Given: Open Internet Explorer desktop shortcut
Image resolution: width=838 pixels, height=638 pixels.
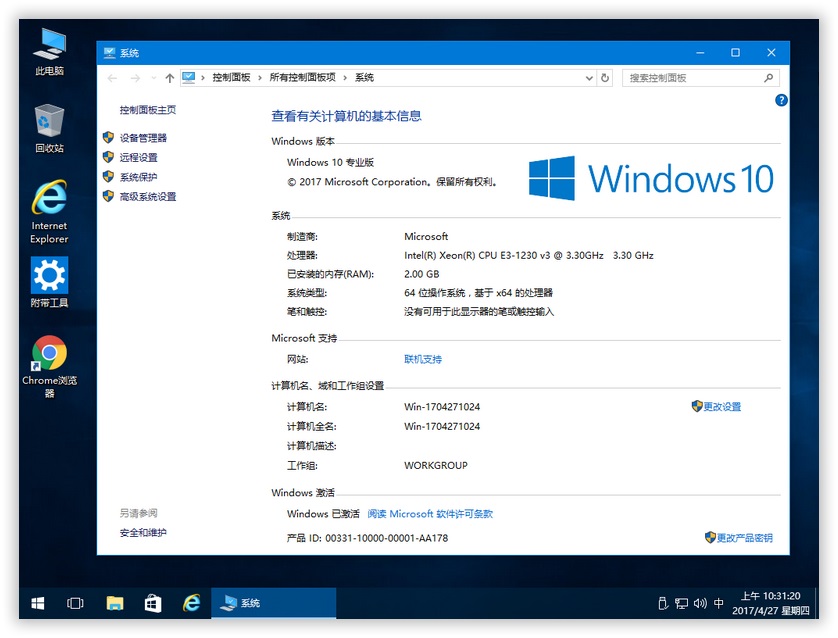Looking at the screenshot, I should pyautogui.click(x=49, y=212).
